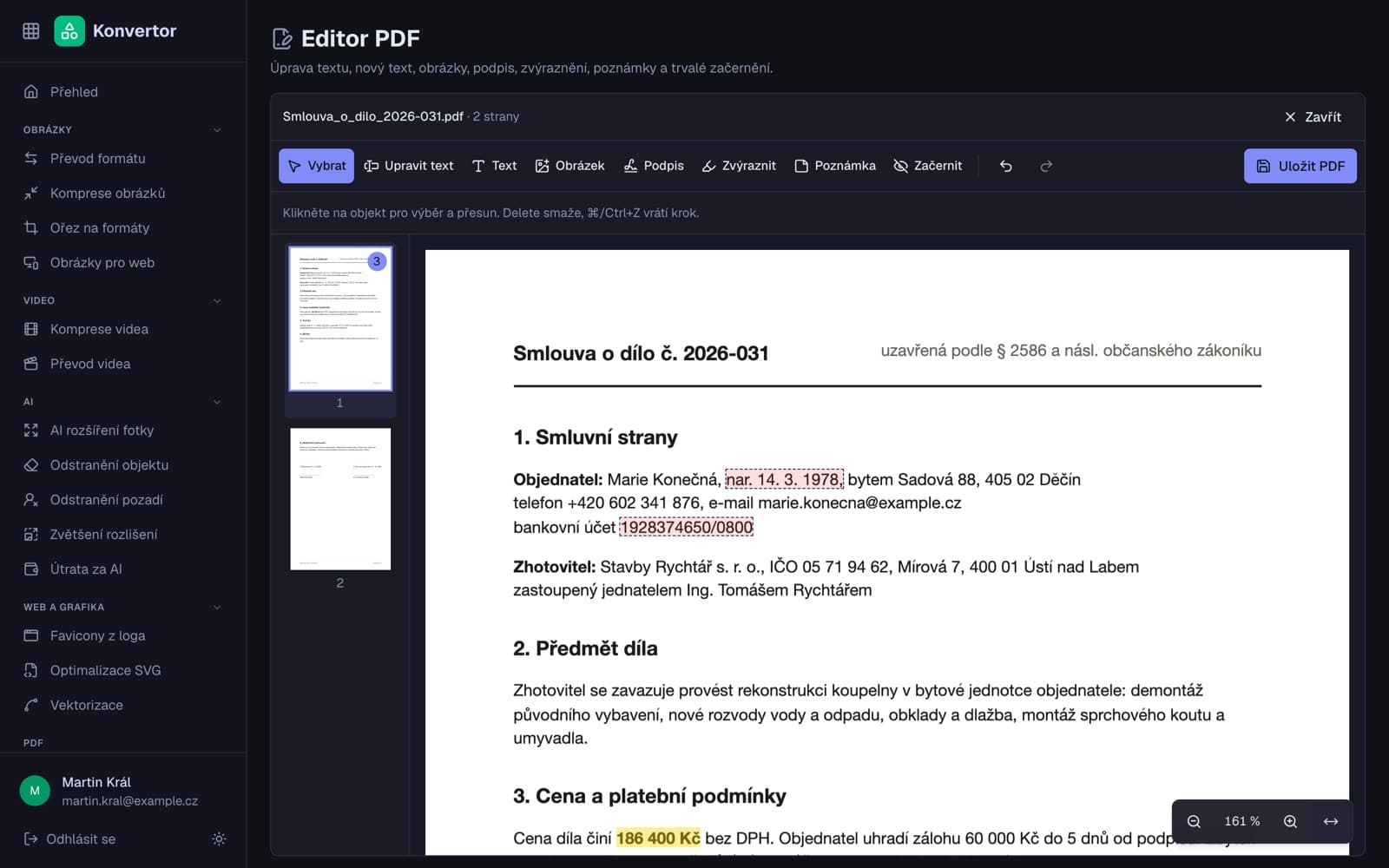Open AI rozšíření fotky tool
This screenshot has height=868, width=1389.
coord(123,431)
